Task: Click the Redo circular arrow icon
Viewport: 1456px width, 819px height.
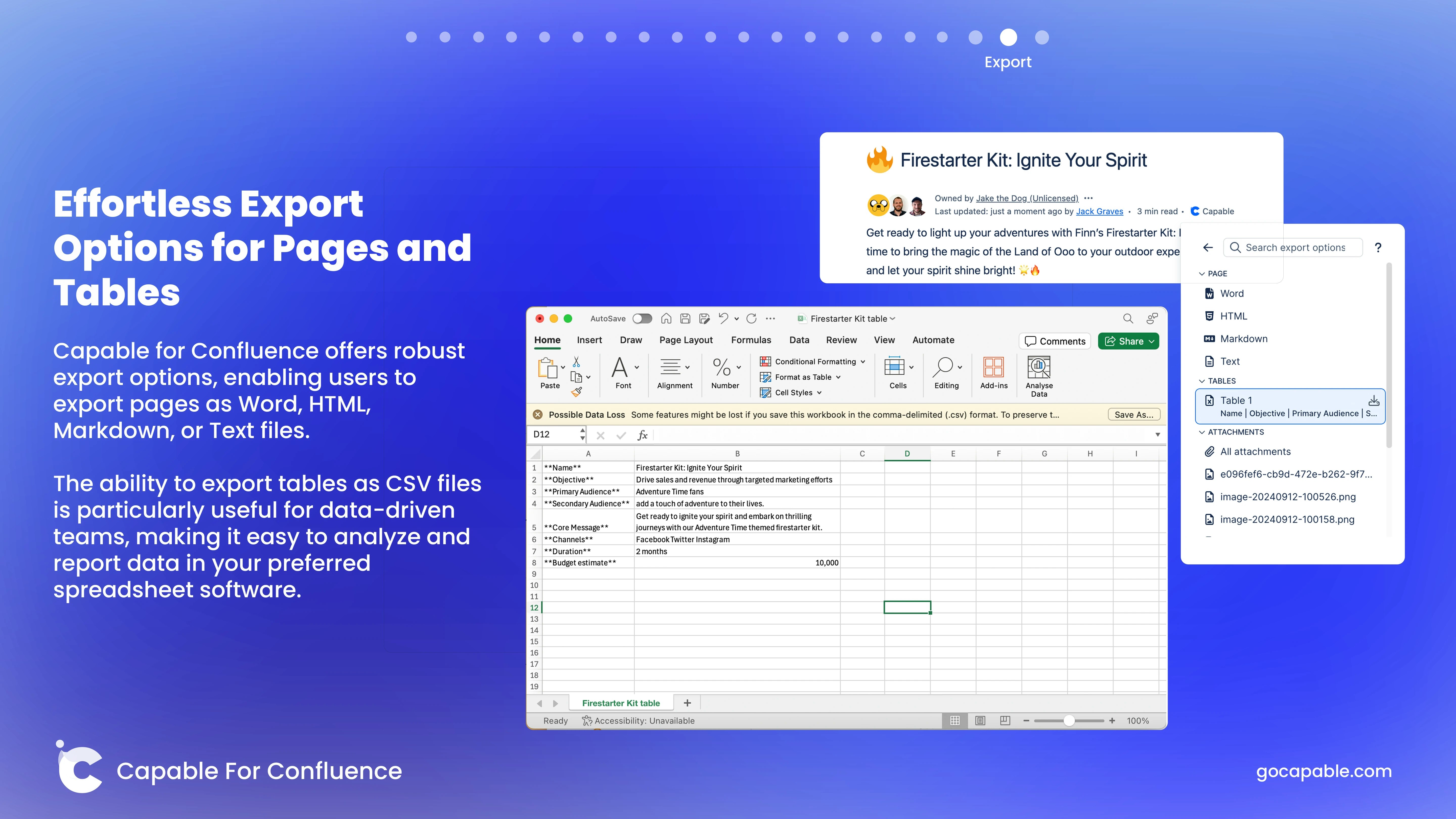Action: point(751,319)
